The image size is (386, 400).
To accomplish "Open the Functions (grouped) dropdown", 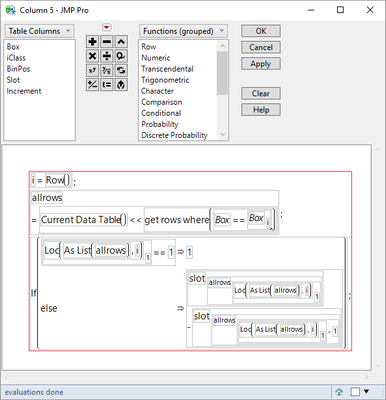I will click(183, 31).
